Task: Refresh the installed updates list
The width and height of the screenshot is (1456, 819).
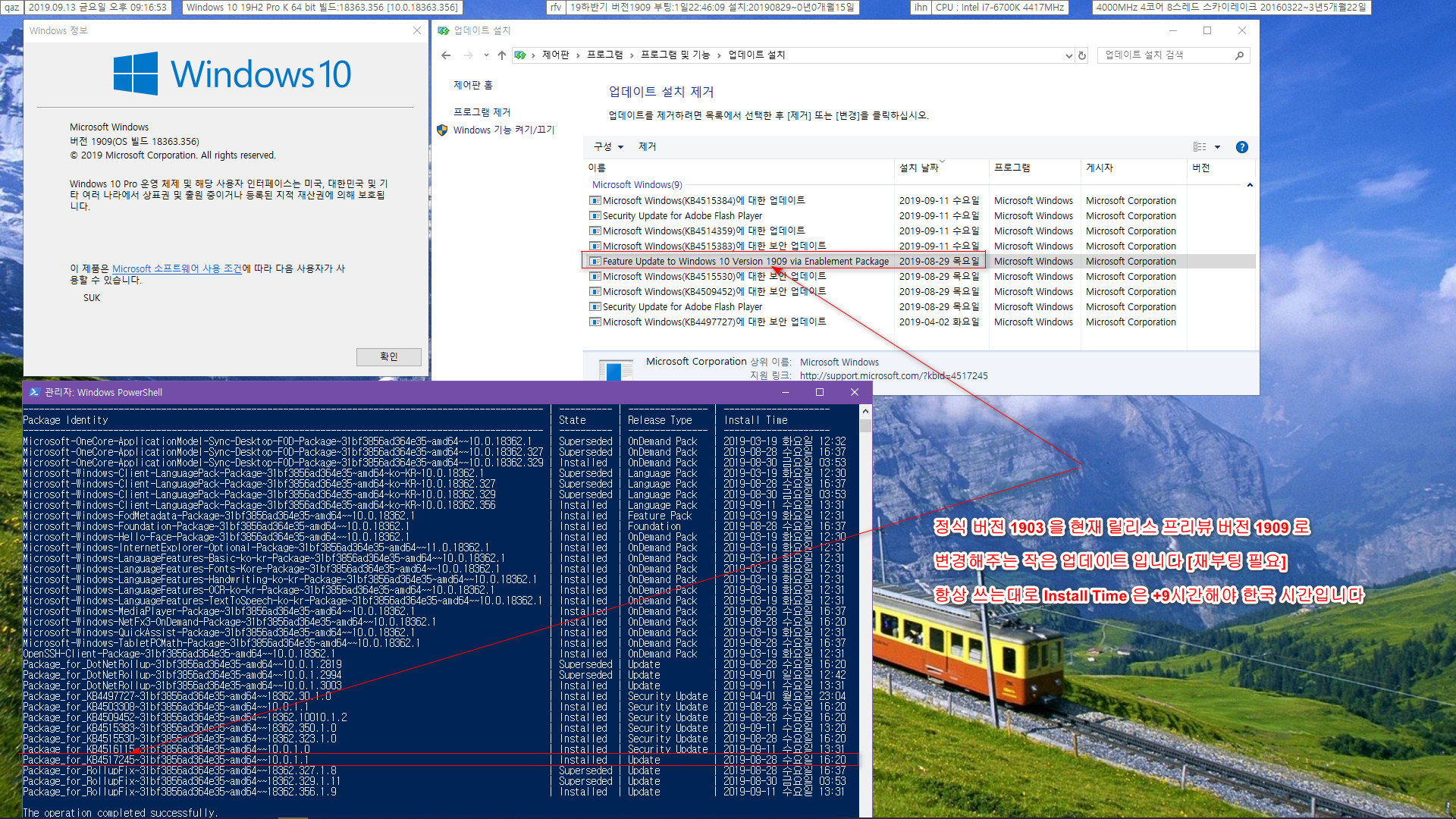Action: click(1082, 55)
